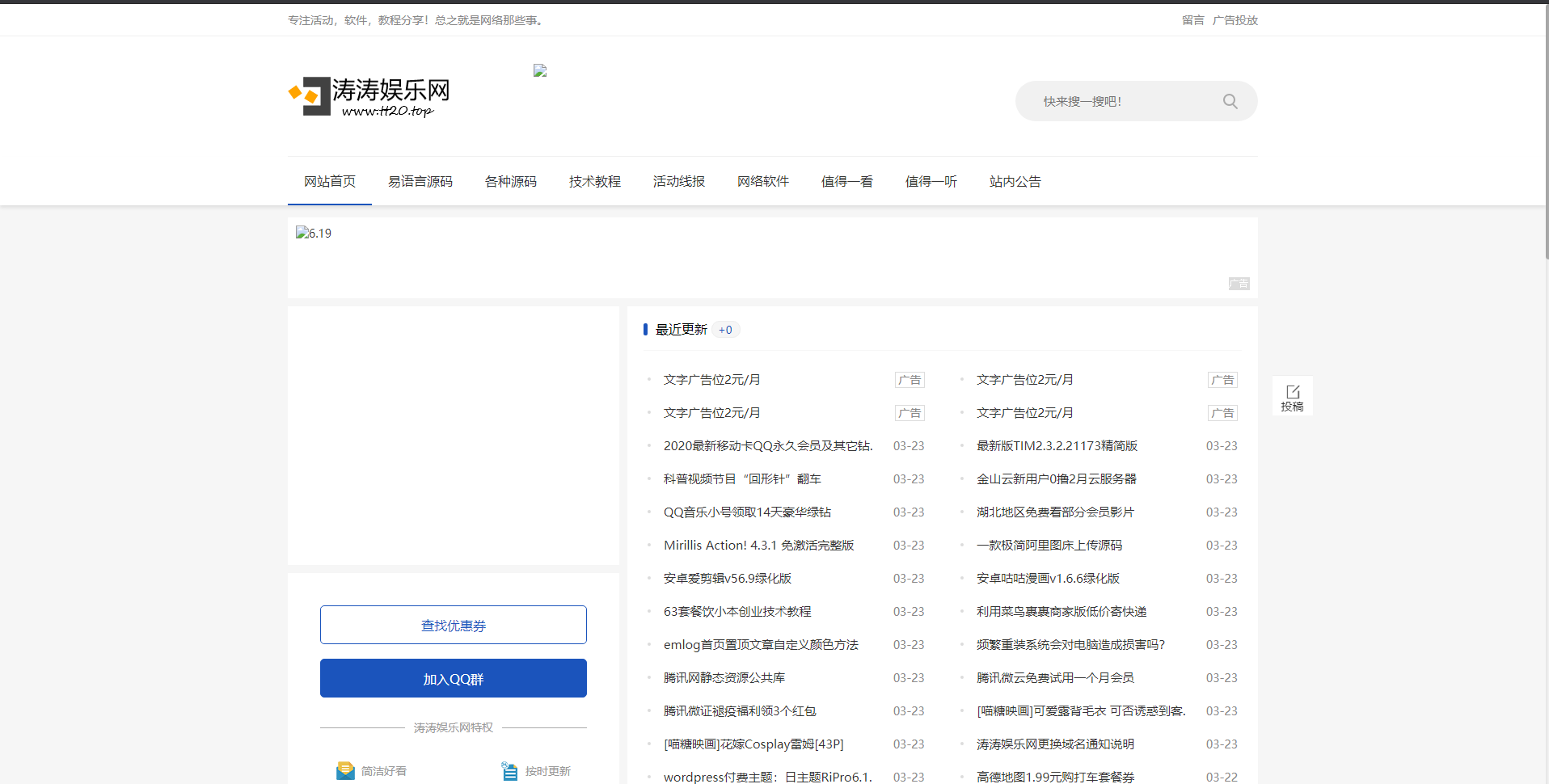Open the 易语言源码 menu item
This screenshot has width=1549, height=784.
pos(420,182)
